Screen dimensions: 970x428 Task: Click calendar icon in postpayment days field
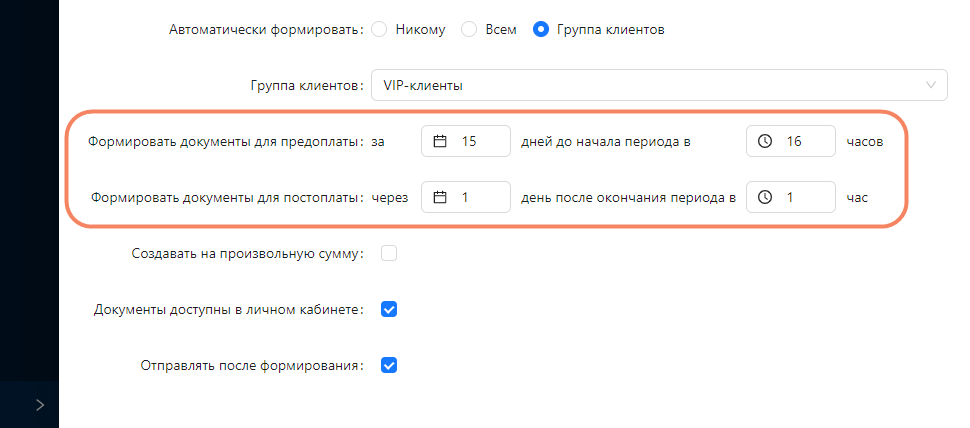(x=440, y=197)
